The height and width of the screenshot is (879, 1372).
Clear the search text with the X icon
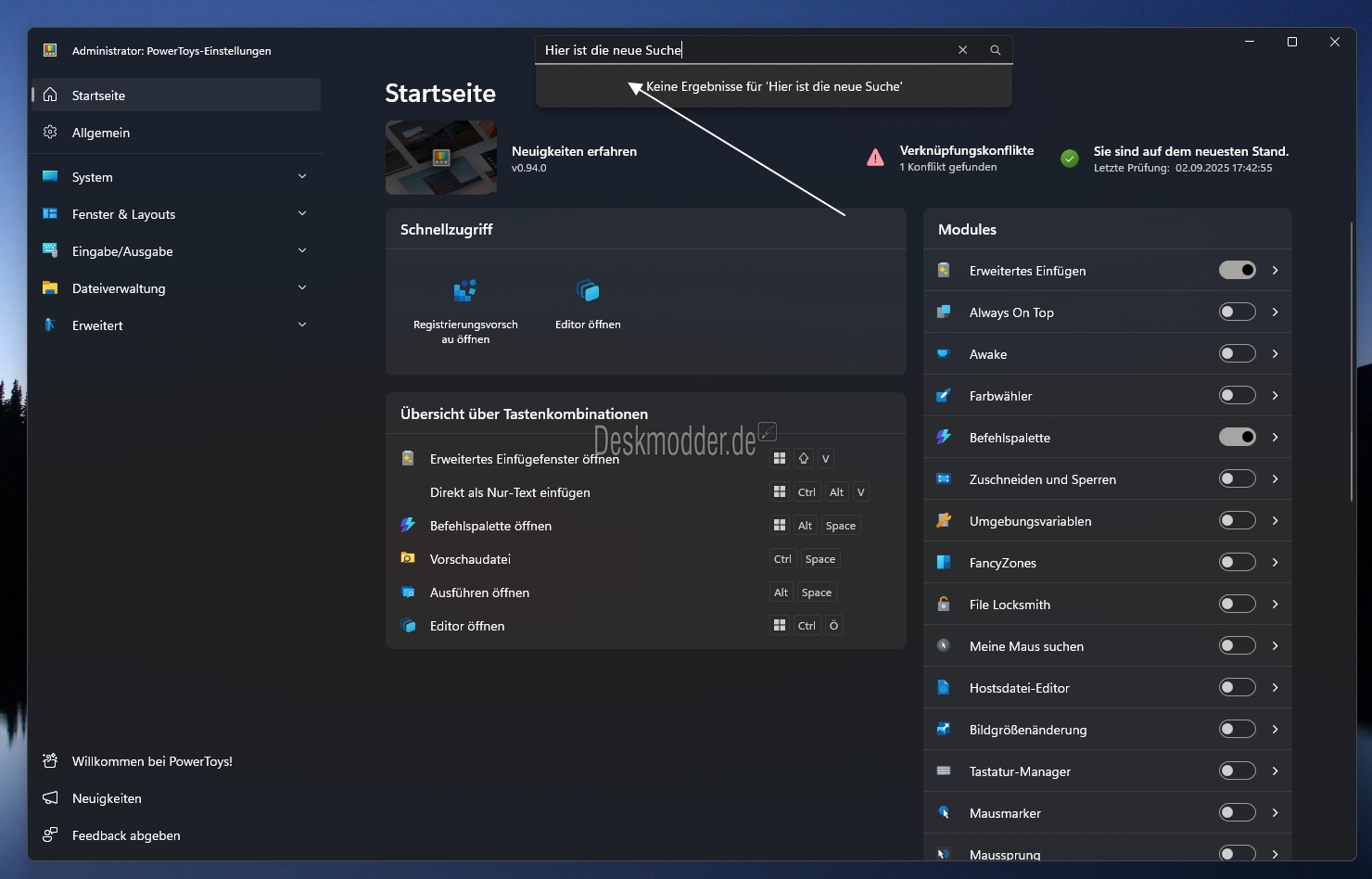(x=963, y=50)
